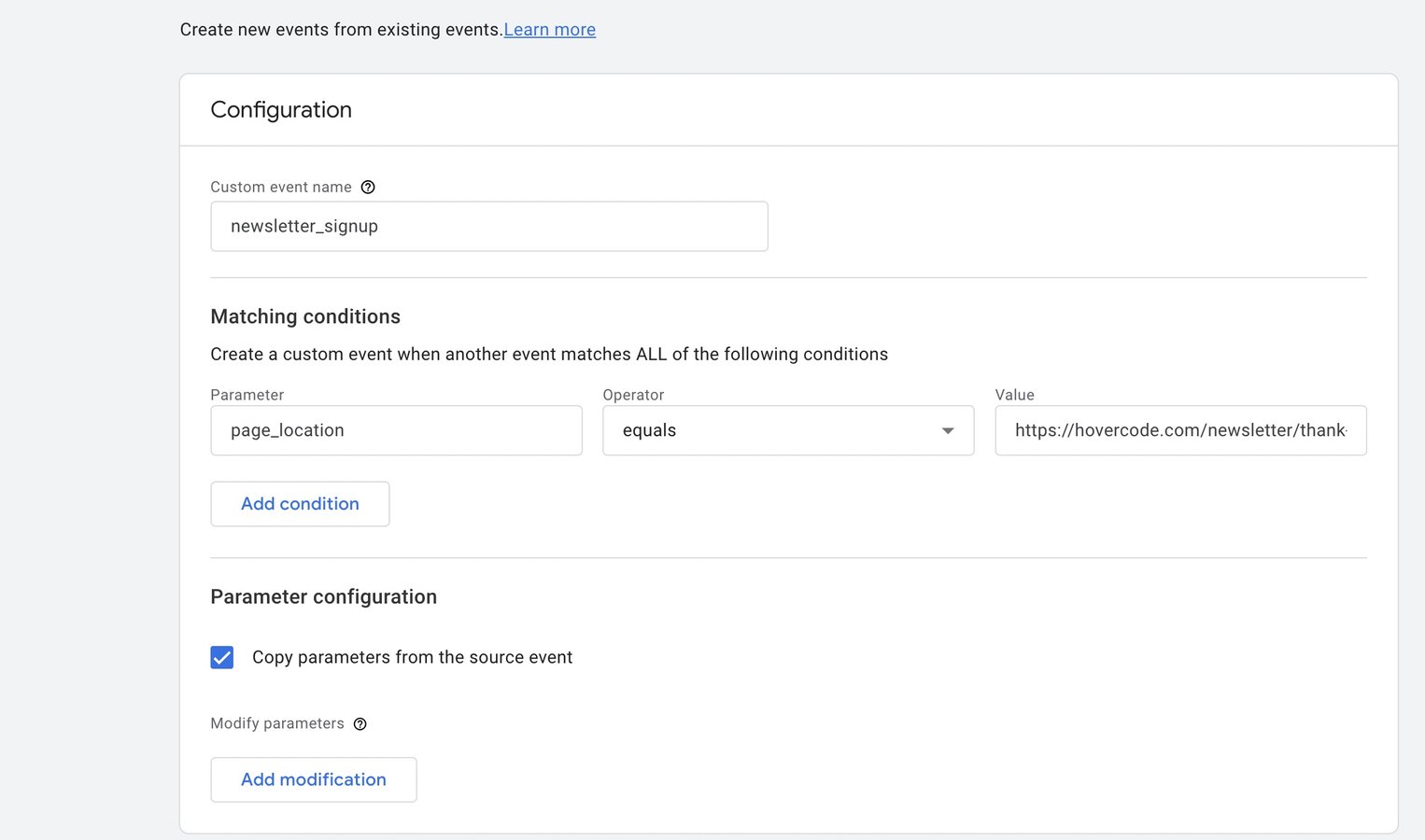Viewport: 1425px width, 840px height.
Task: Click the newsletter_signup event name field
Action: click(x=489, y=226)
